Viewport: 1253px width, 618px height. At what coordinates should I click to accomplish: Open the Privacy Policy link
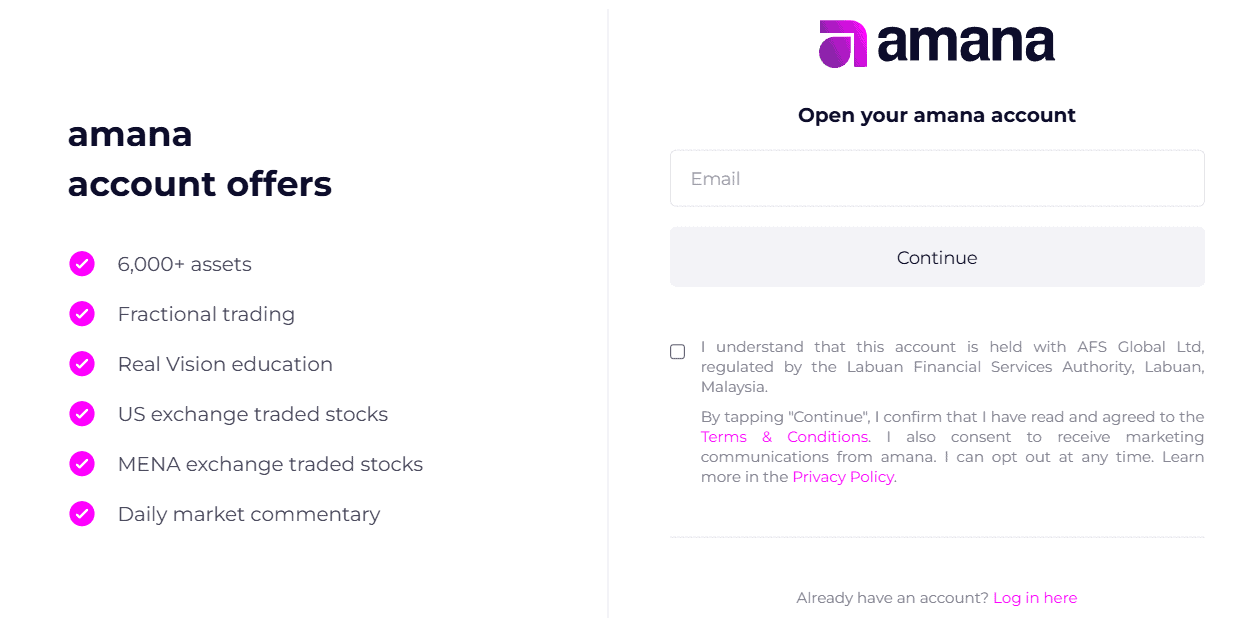tap(843, 476)
